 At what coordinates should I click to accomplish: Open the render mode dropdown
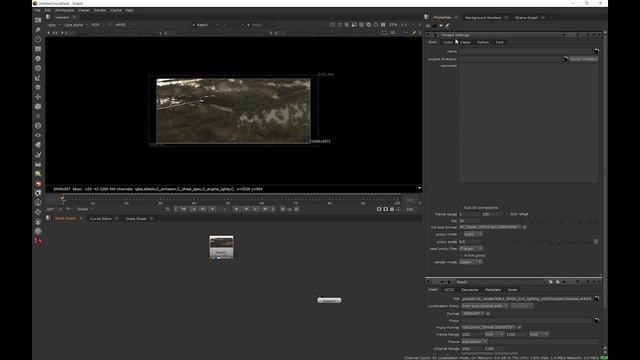tap(471, 262)
